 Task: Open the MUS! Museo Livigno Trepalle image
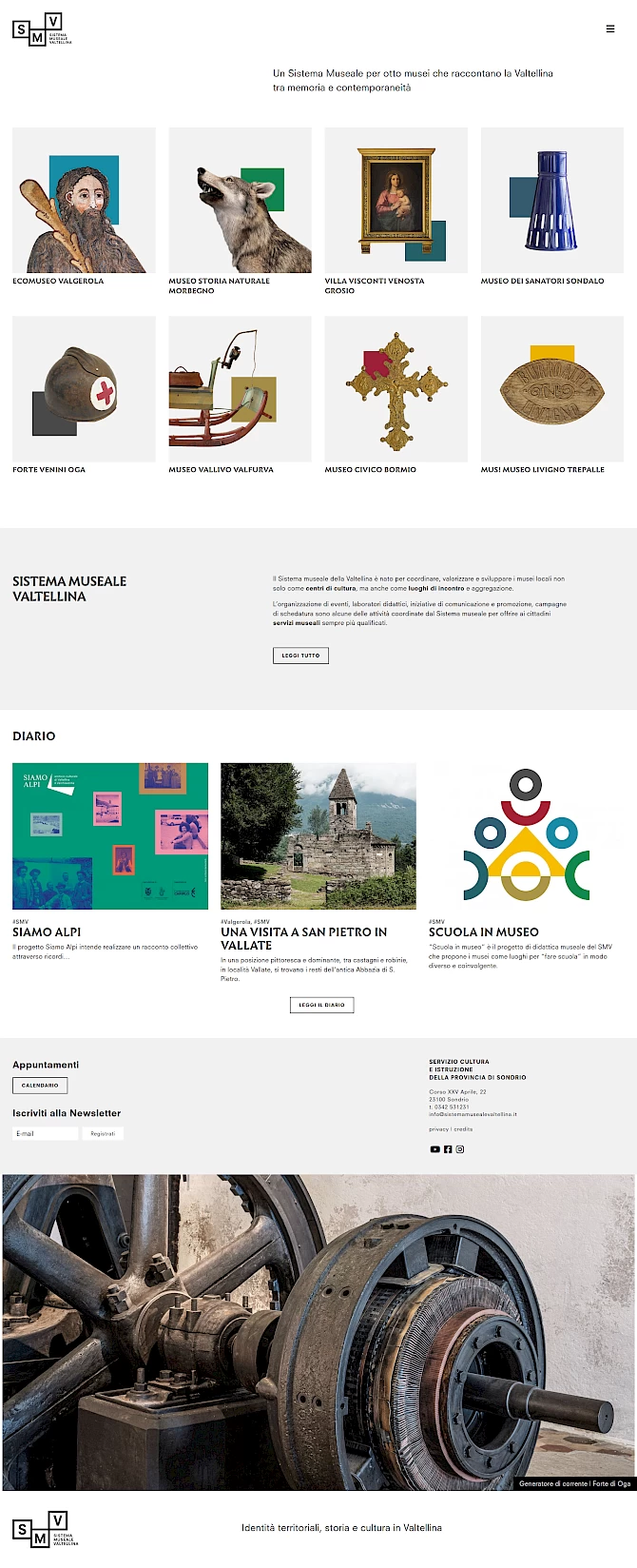(x=552, y=389)
